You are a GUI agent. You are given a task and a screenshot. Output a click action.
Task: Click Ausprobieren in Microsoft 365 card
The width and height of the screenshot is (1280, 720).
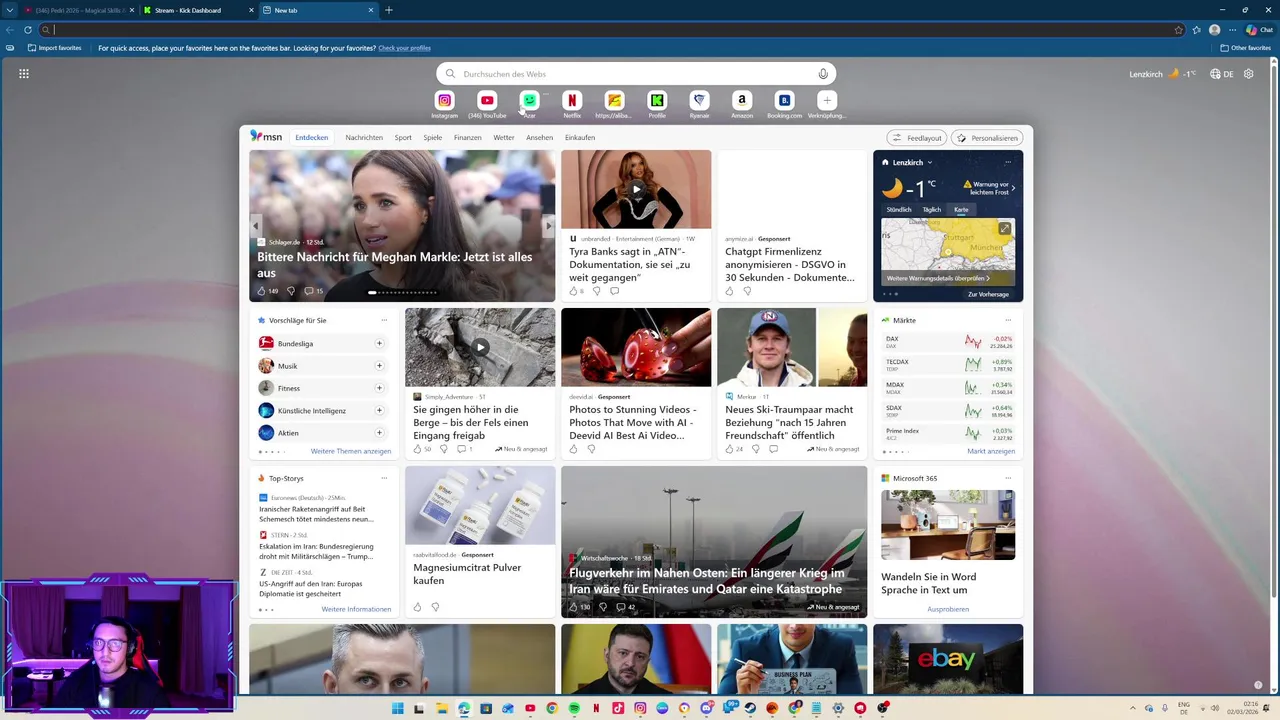(948, 609)
